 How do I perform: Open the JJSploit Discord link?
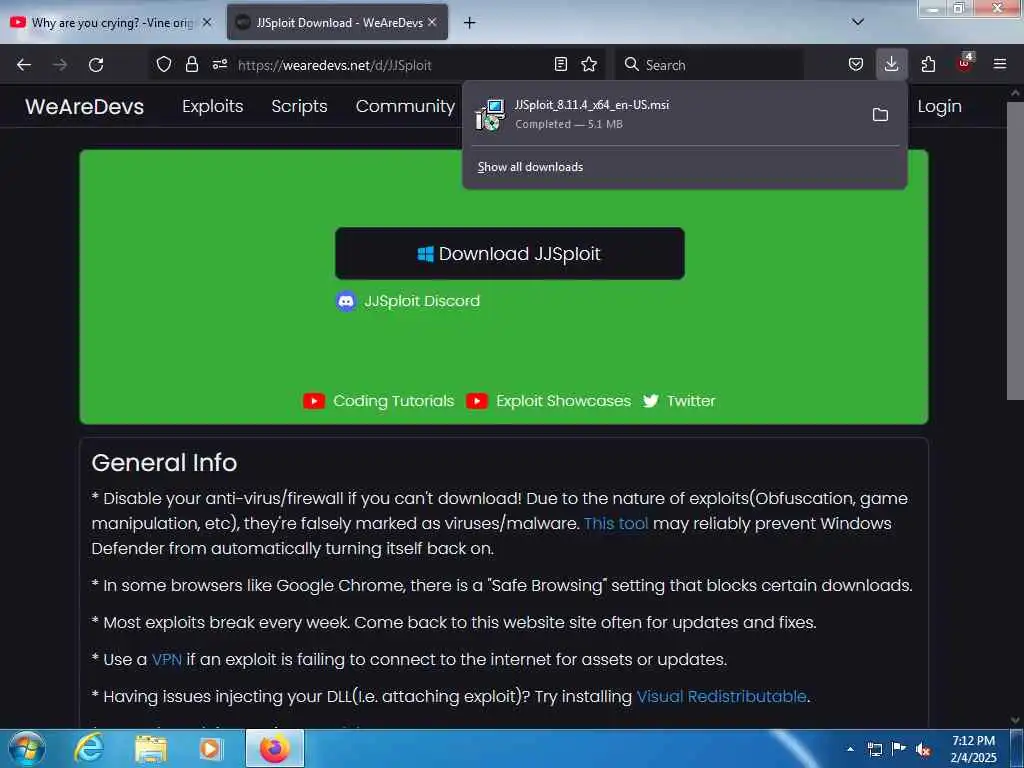[422, 300]
